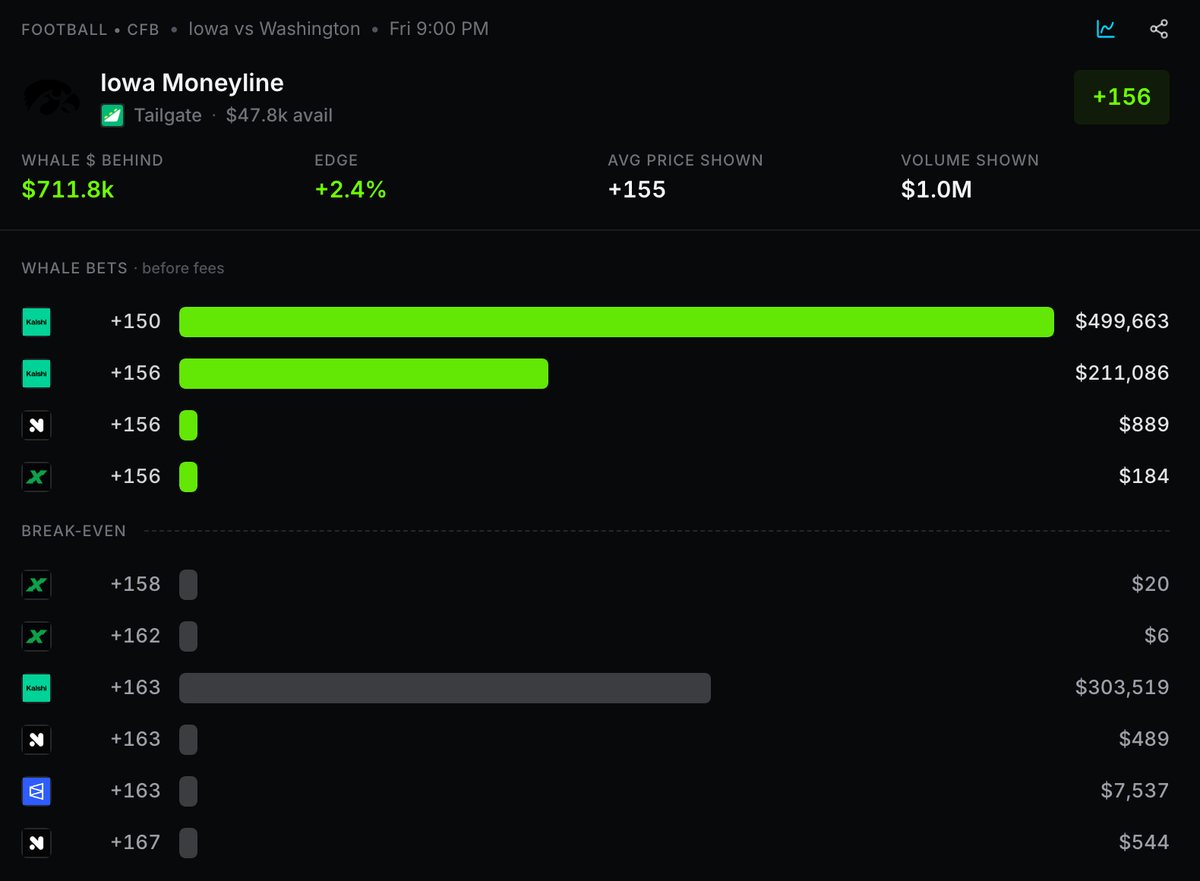Click the N logo on +167 row
The height and width of the screenshot is (881, 1200).
tap(36, 843)
